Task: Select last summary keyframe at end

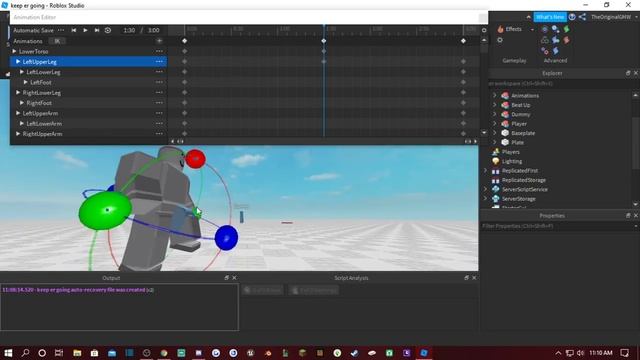Action: pyautogui.click(x=463, y=41)
